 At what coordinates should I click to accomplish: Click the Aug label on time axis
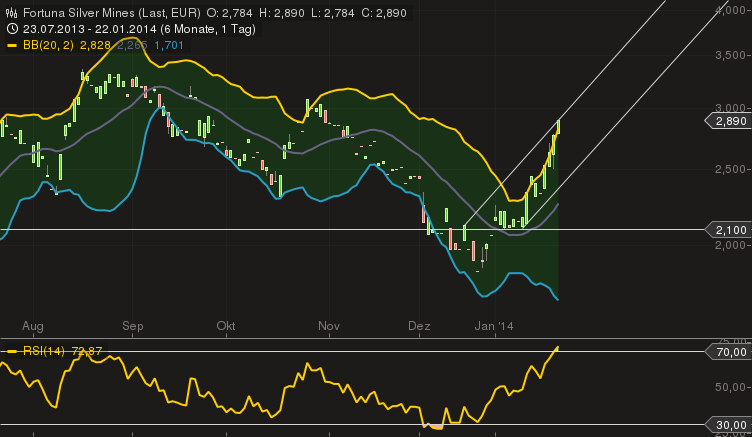pyautogui.click(x=33, y=327)
